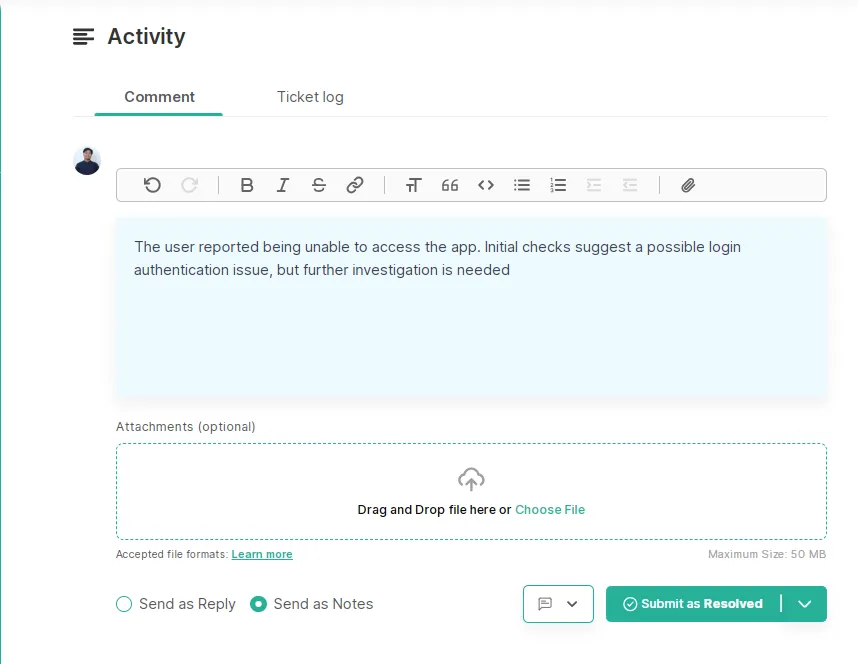
Task: Create a bulleted list
Action: 522,186
